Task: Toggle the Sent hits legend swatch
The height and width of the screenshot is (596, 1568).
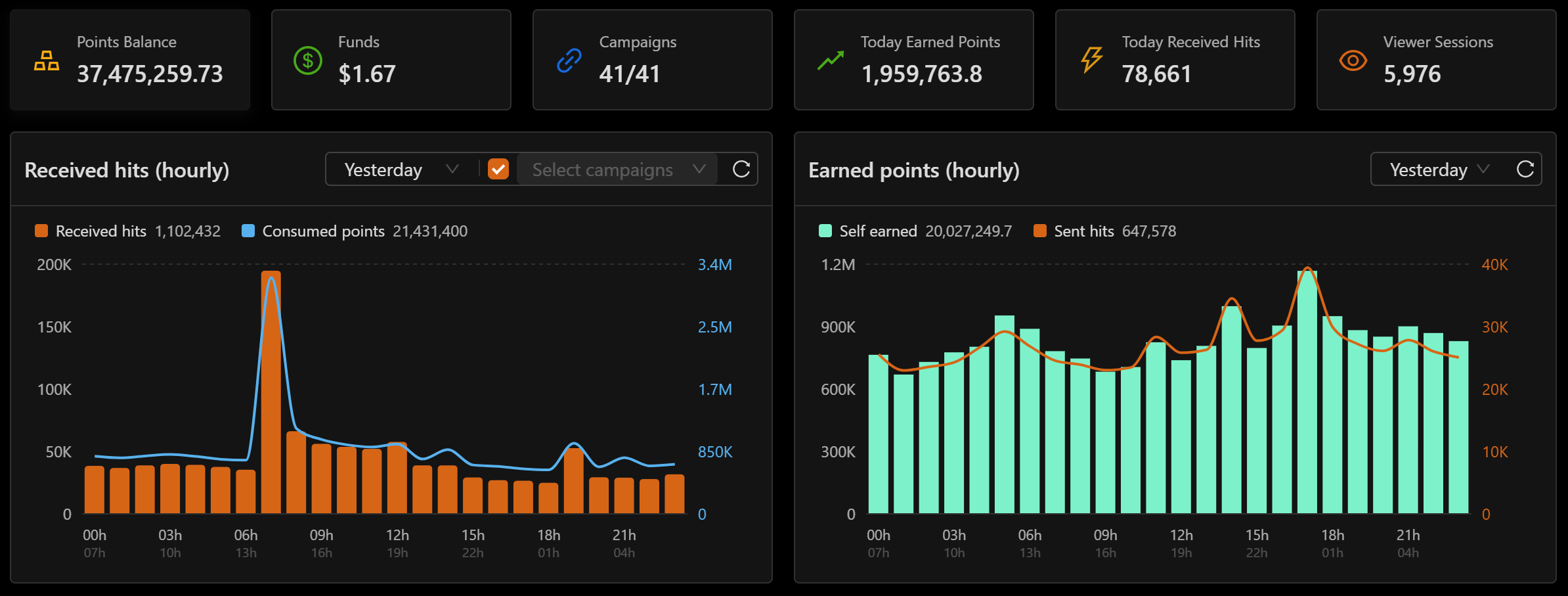Action: pos(1040,231)
